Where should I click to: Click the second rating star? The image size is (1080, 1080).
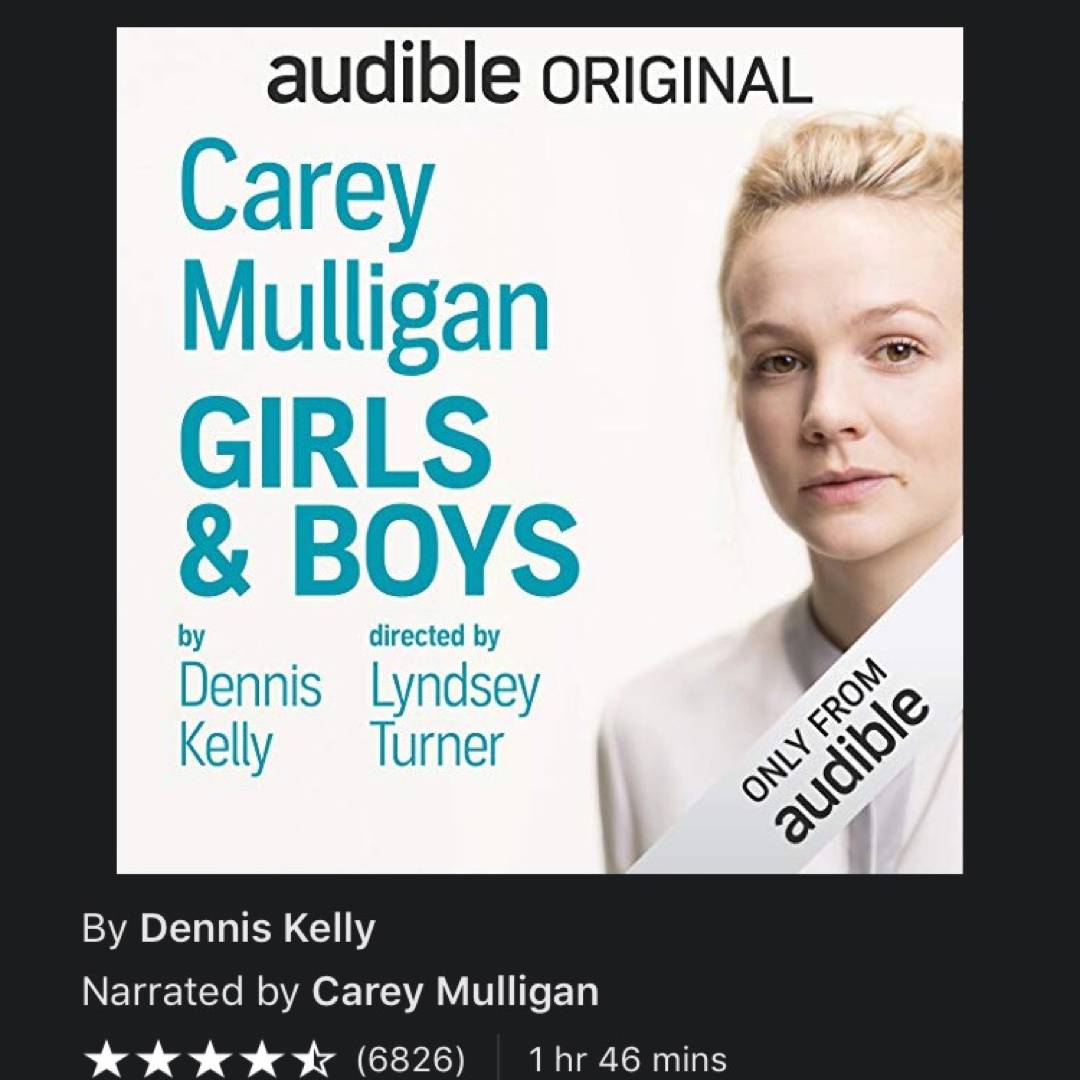(x=158, y=1059)
